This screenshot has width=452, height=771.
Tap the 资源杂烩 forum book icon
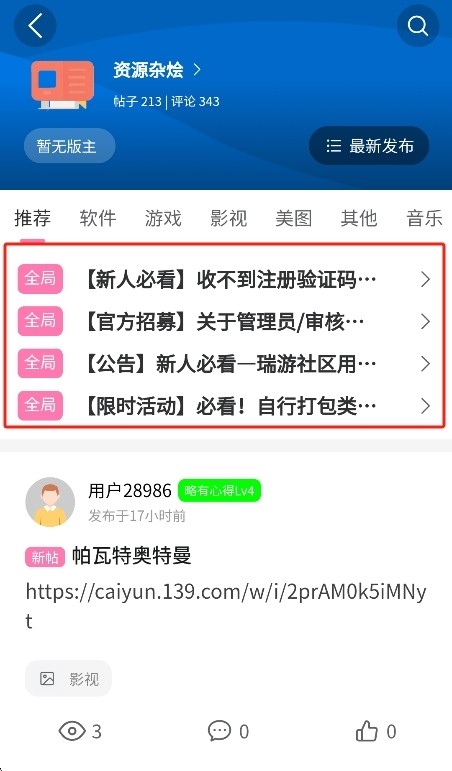(62, 85)
